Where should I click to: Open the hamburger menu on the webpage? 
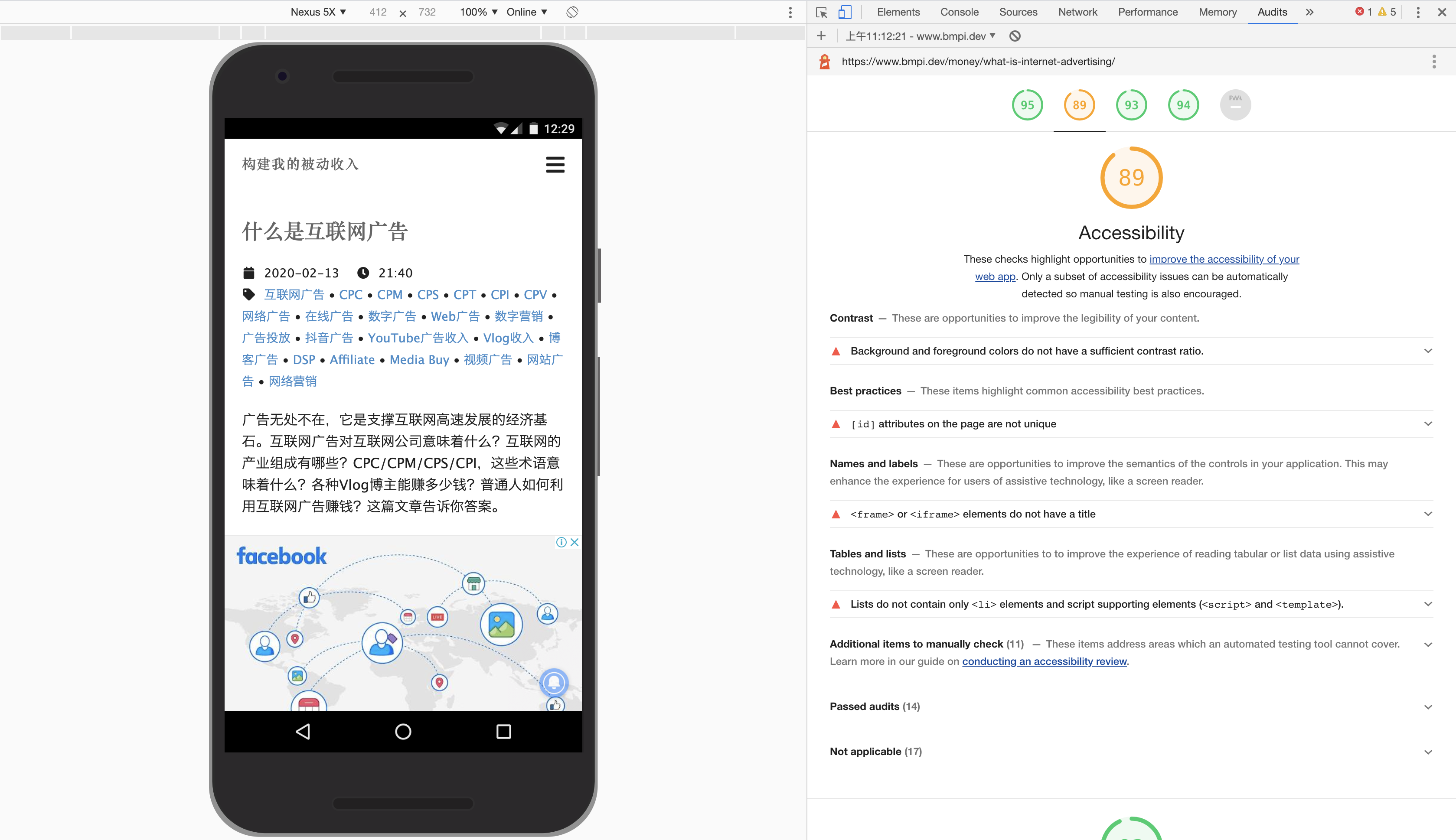pos(555,165)
